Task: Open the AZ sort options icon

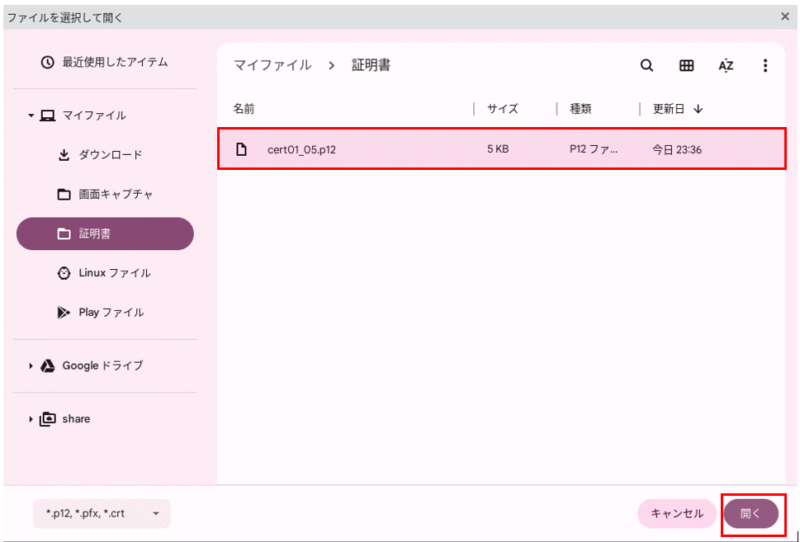Action: pos(726,66)
